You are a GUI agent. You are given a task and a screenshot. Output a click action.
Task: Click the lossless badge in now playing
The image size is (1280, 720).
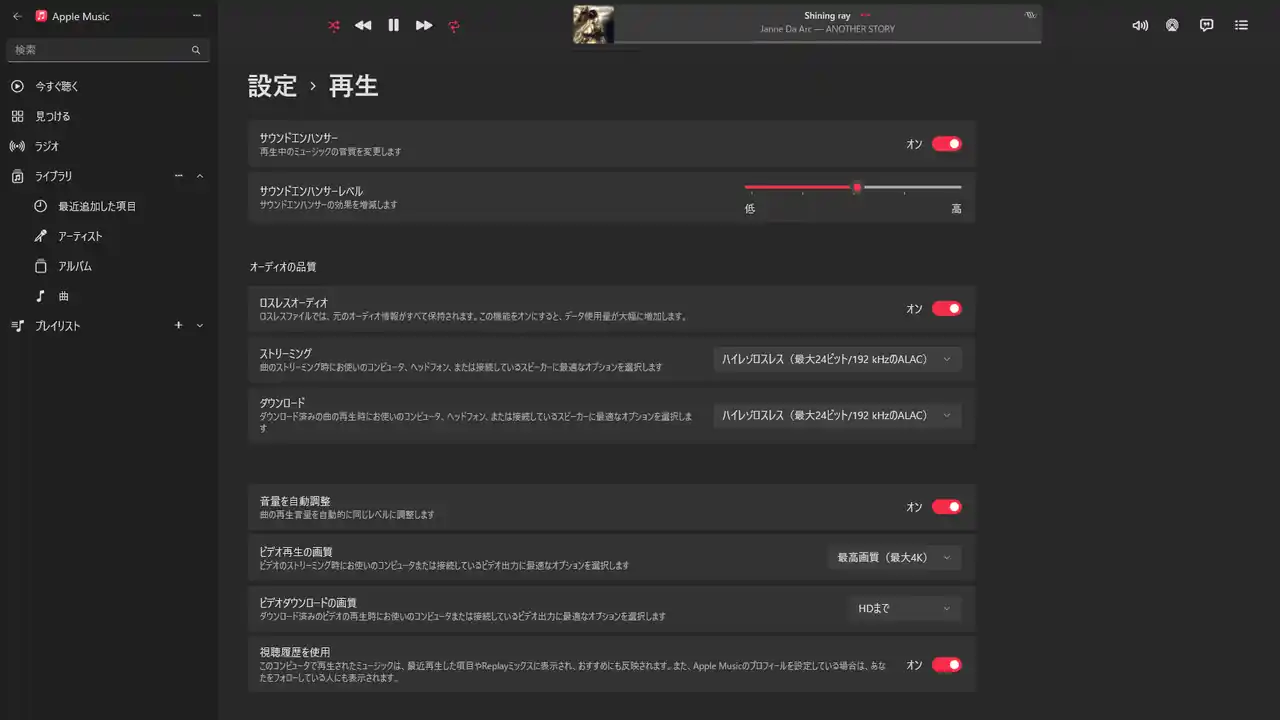(1031, 16)
